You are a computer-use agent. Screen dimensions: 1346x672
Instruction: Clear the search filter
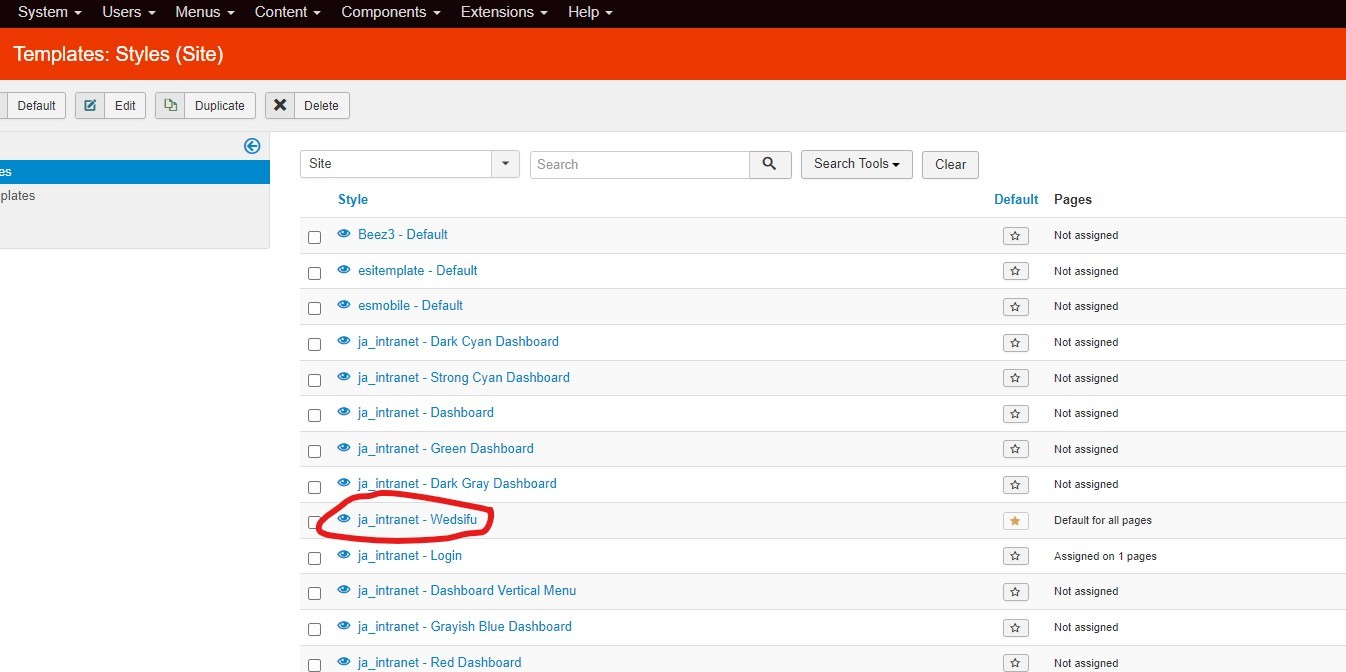pos(950,165)
